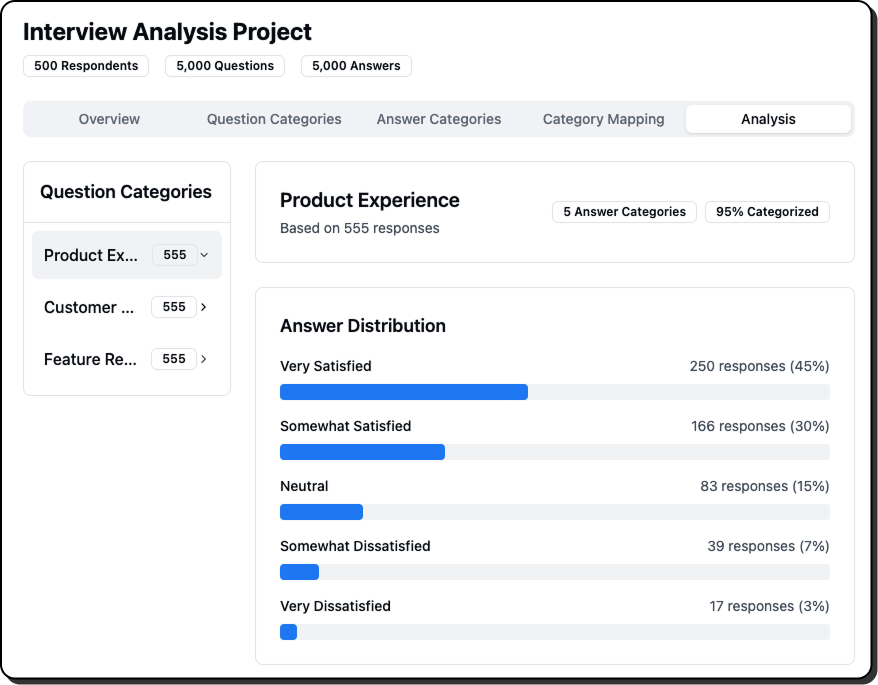Click the Somewhat Satisfied progress bar
878x685 pixels.
554,452
